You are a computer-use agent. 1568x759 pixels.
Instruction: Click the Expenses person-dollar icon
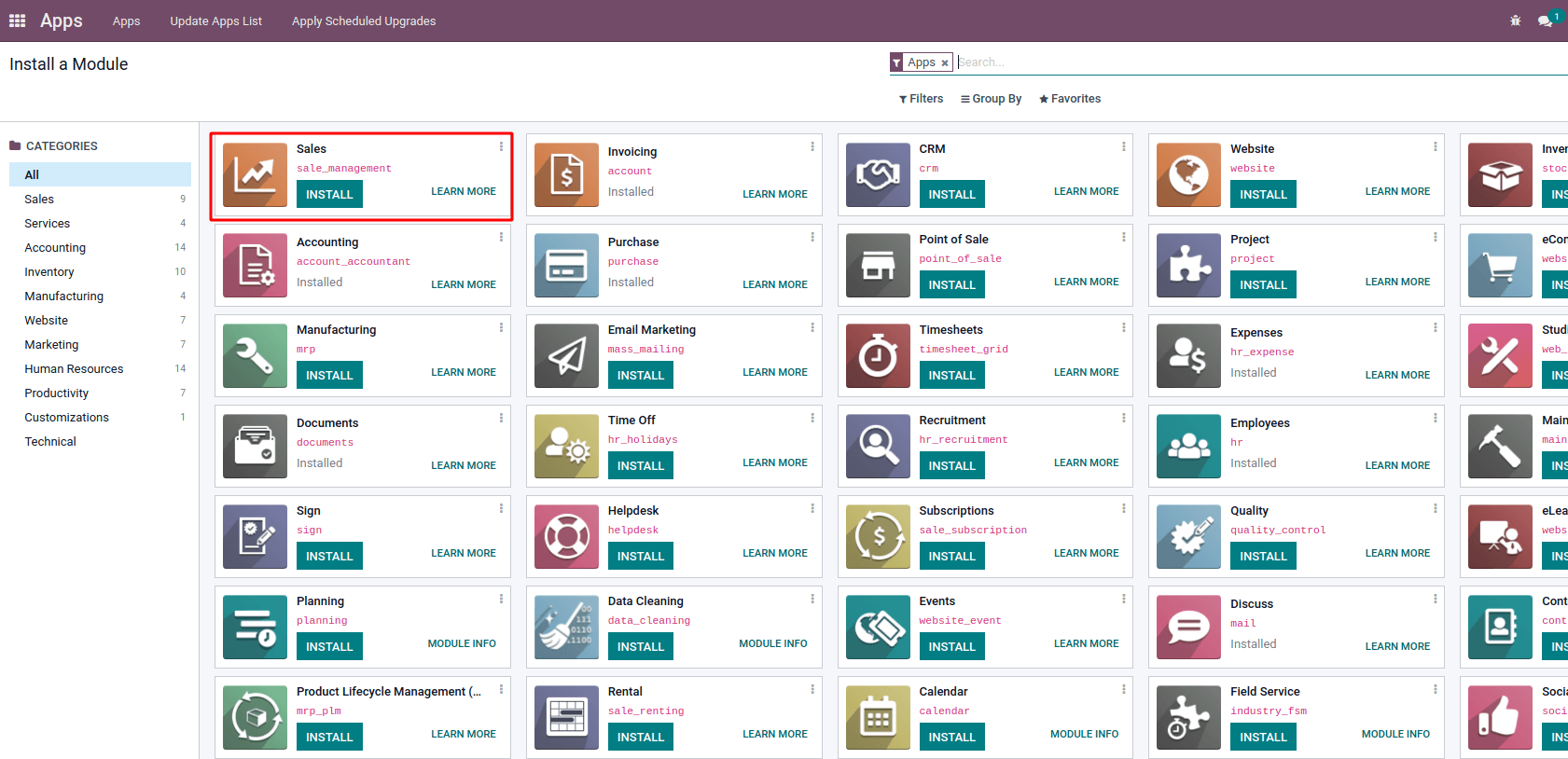coord(1189,355)
